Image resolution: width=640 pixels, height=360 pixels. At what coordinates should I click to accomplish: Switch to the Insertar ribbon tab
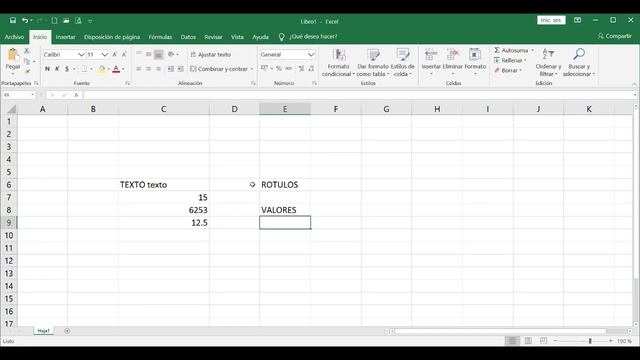coord(65,37)
